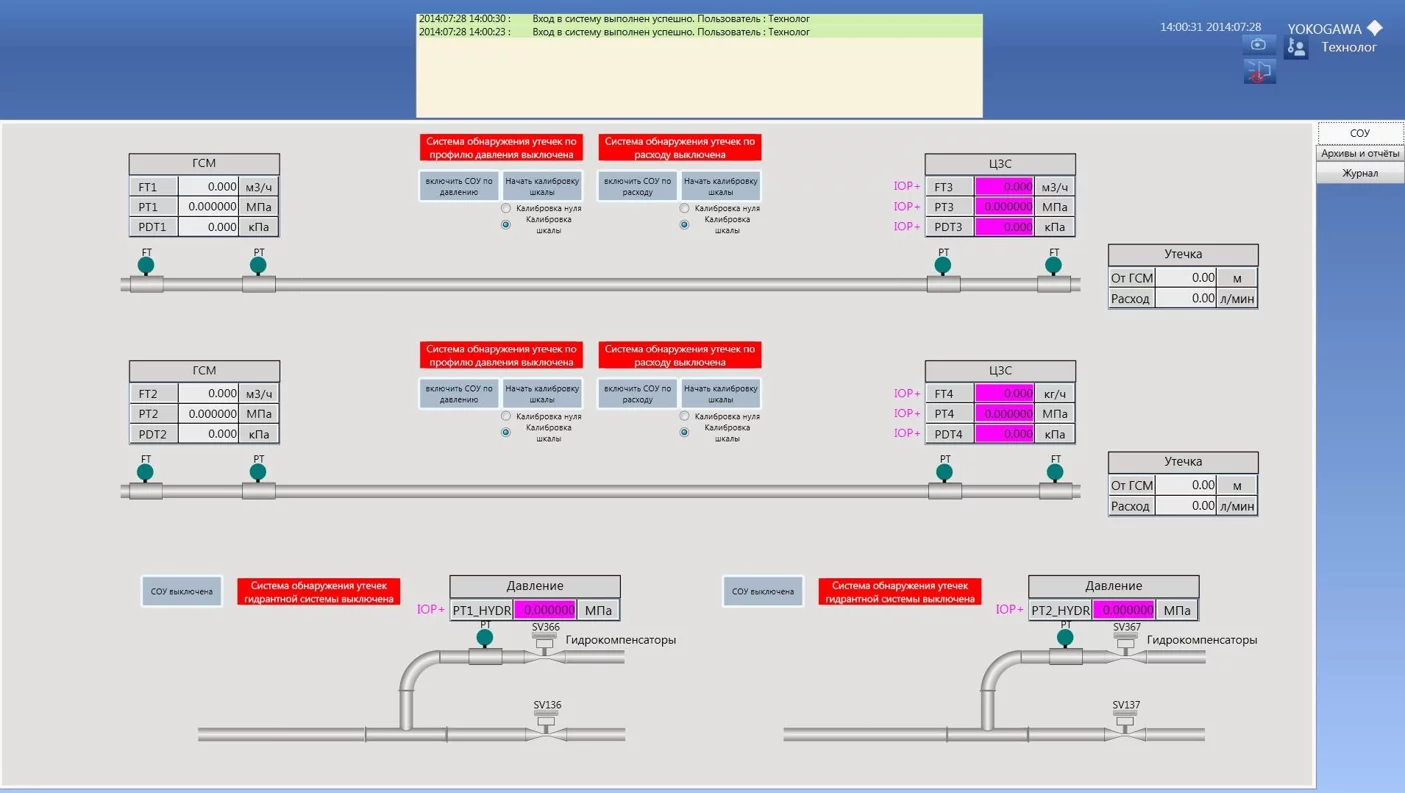Click the FT1 flow value field

click(x=209, y=186)
